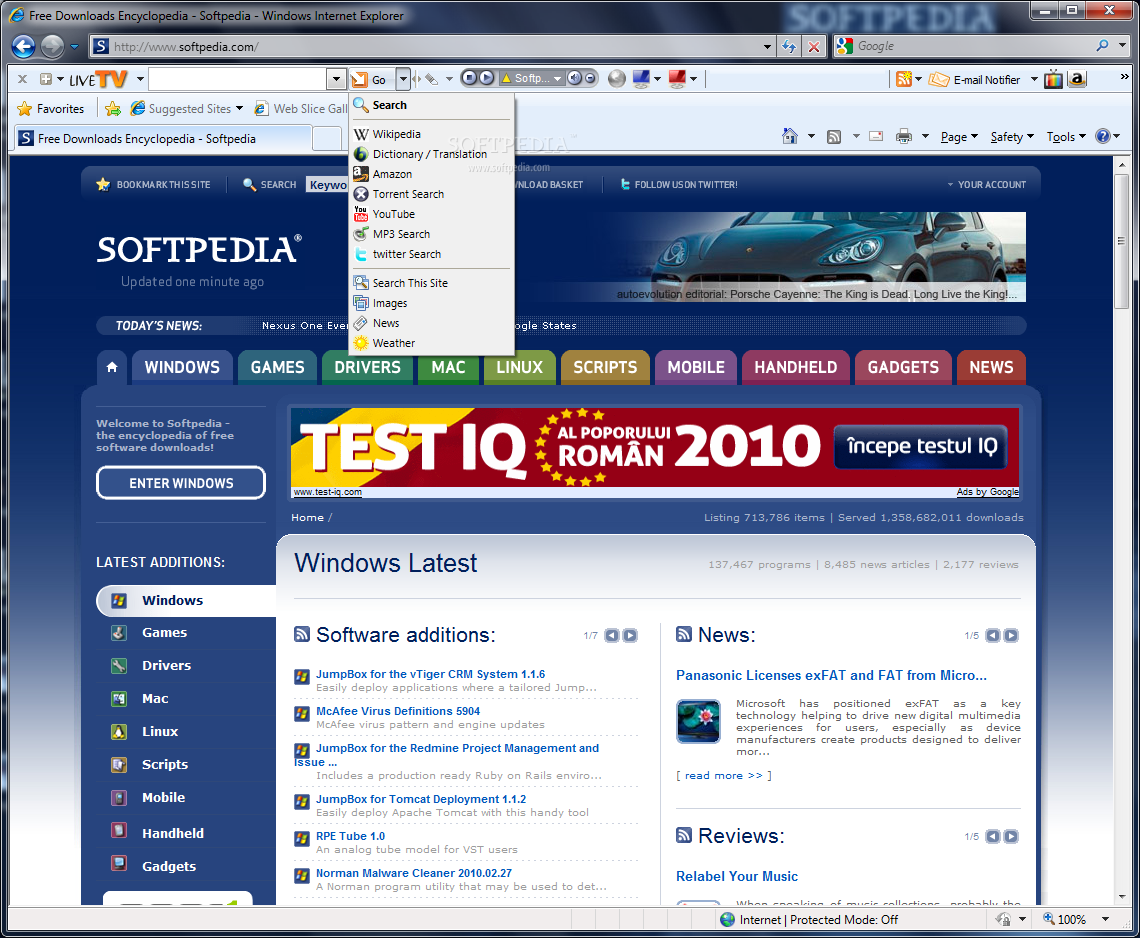This screenshot has height=938, width=1140.
Task: Select Images from the search menu
Action: click(431, 303)
